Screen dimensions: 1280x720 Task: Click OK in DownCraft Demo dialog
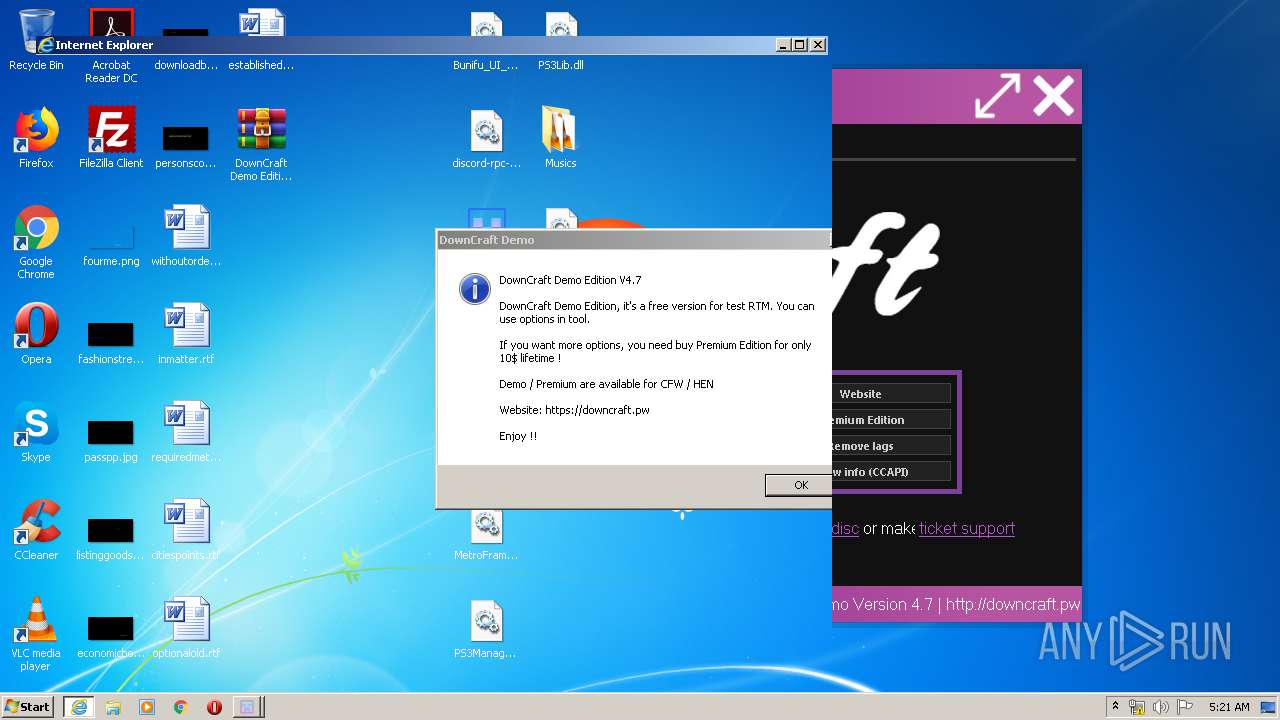point(799,485)
